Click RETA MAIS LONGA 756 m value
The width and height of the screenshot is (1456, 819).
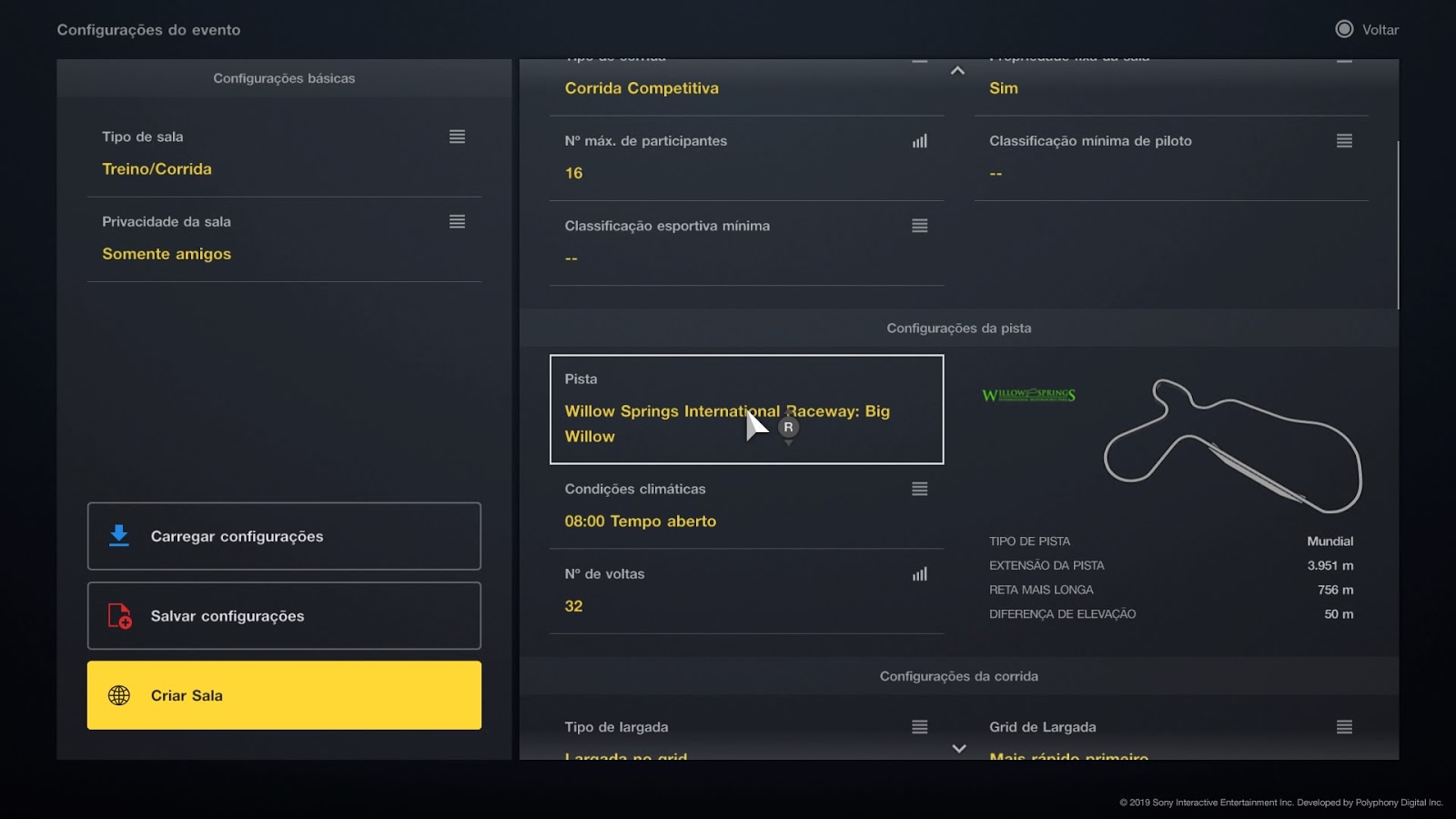tap(1335, 590)
